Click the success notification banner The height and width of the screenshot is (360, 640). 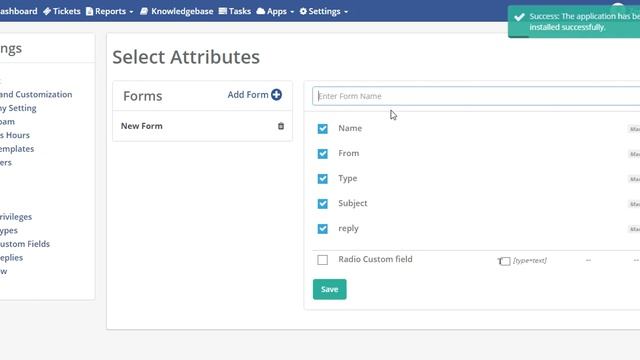(x=574, y=22)
